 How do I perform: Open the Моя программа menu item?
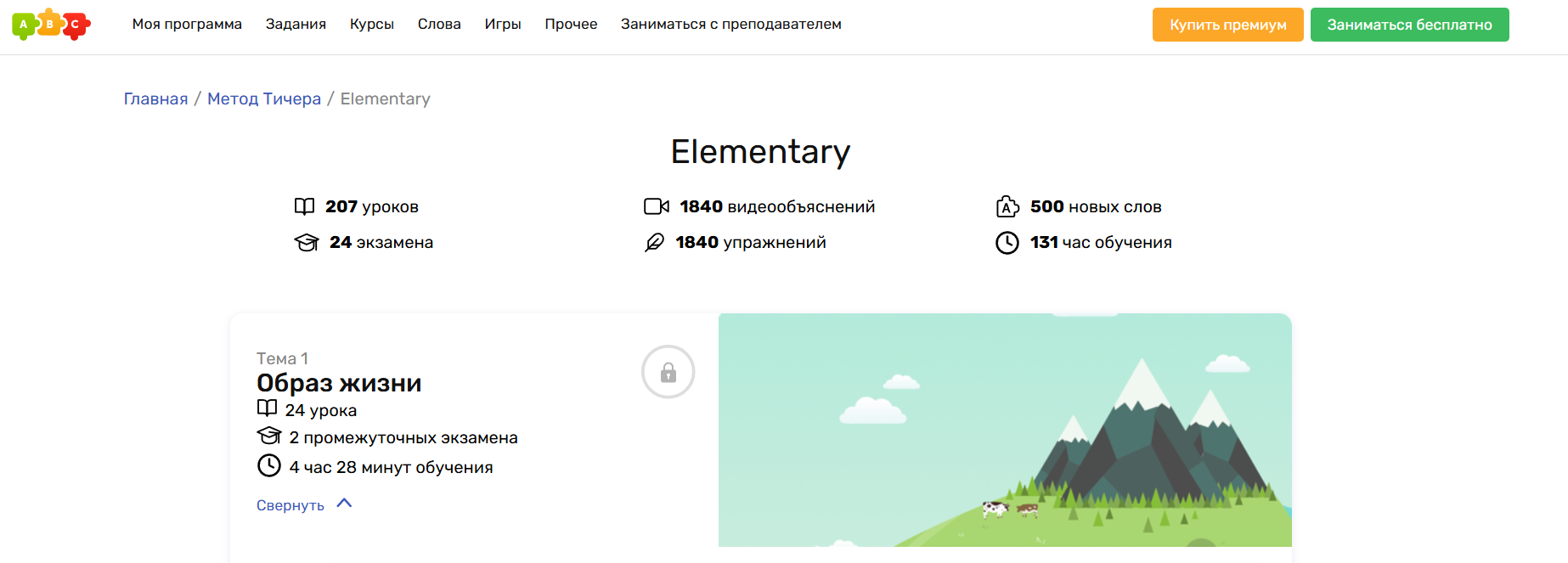click(187, 25)
